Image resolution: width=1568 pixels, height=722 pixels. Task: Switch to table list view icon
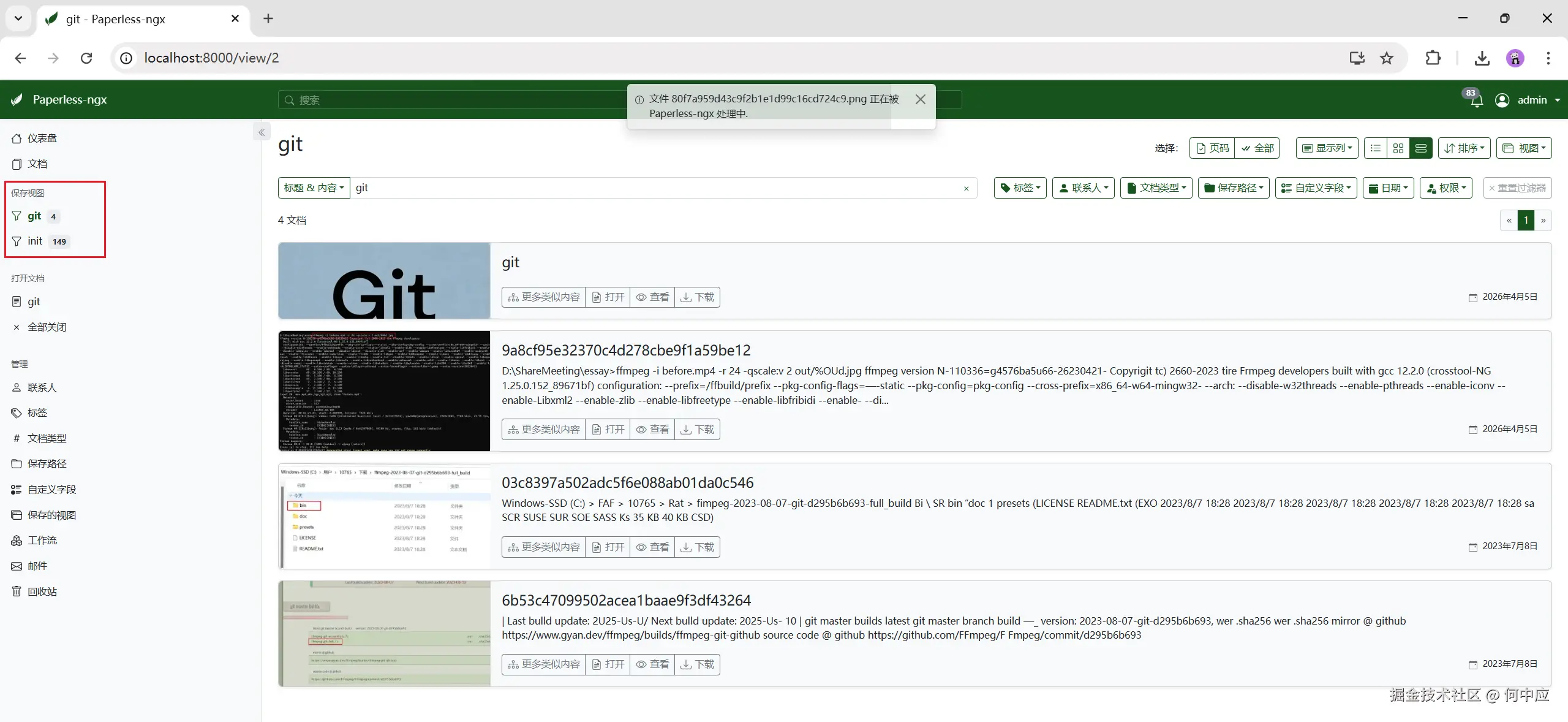coord(1376,148)
